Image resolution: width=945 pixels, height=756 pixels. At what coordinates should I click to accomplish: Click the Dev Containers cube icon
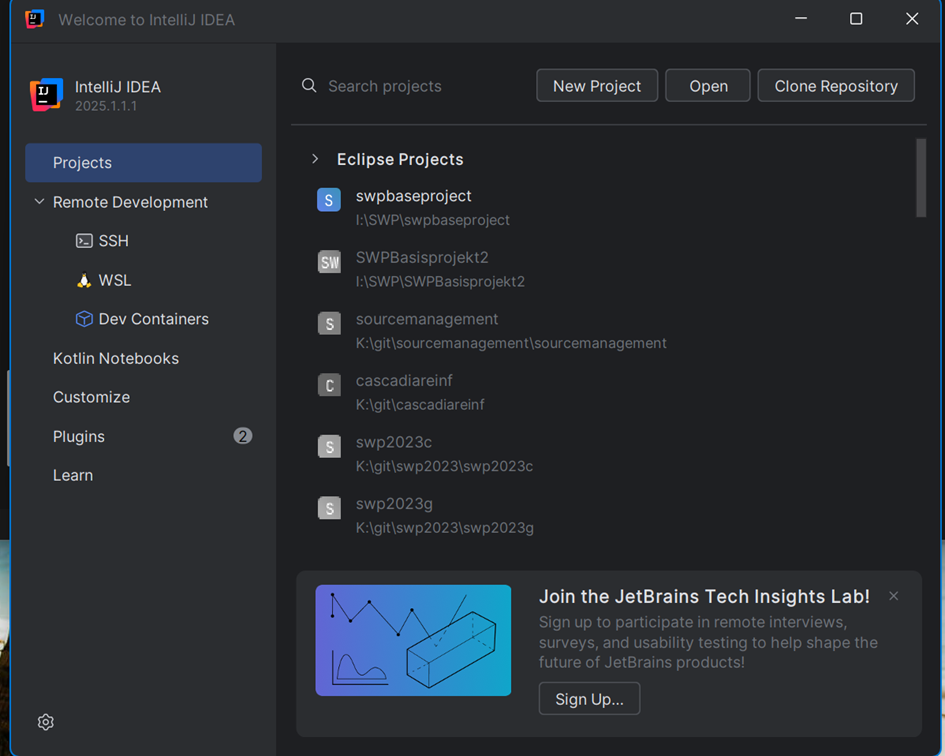[84, 319]
